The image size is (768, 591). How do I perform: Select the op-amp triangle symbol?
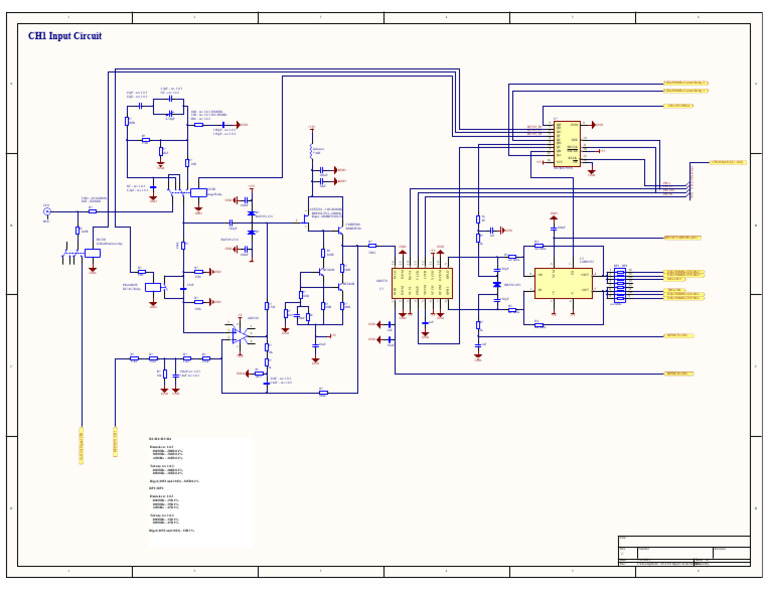pos(240,335)
